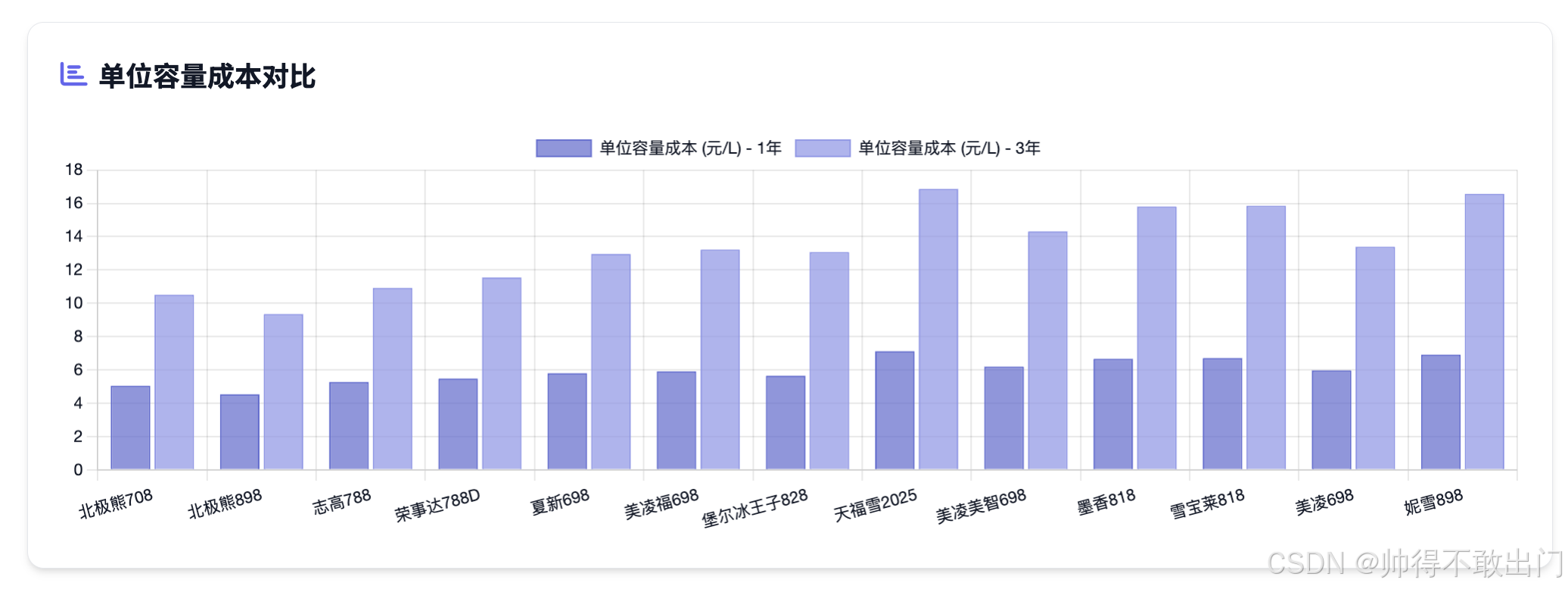The image size is (1568, 589).
Task: Select the 3年 bar for 荣事达788D
Action: pos(502,374)
